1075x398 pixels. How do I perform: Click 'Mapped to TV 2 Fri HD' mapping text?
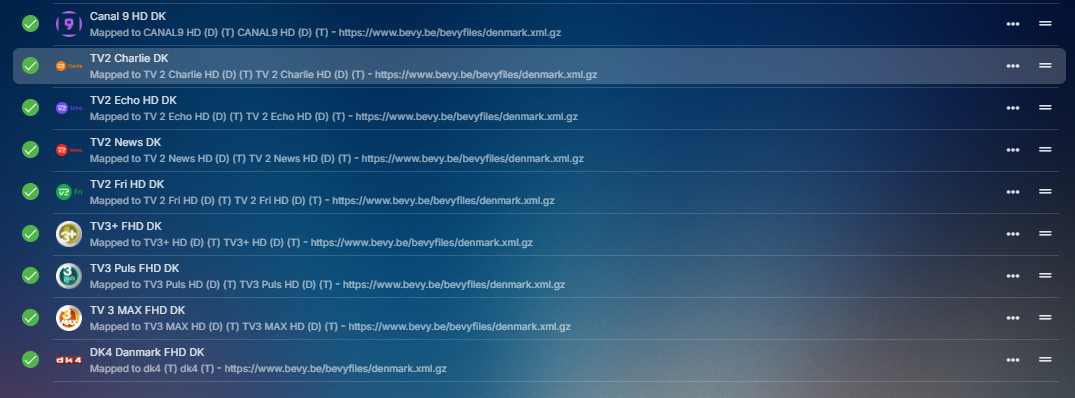322,201
